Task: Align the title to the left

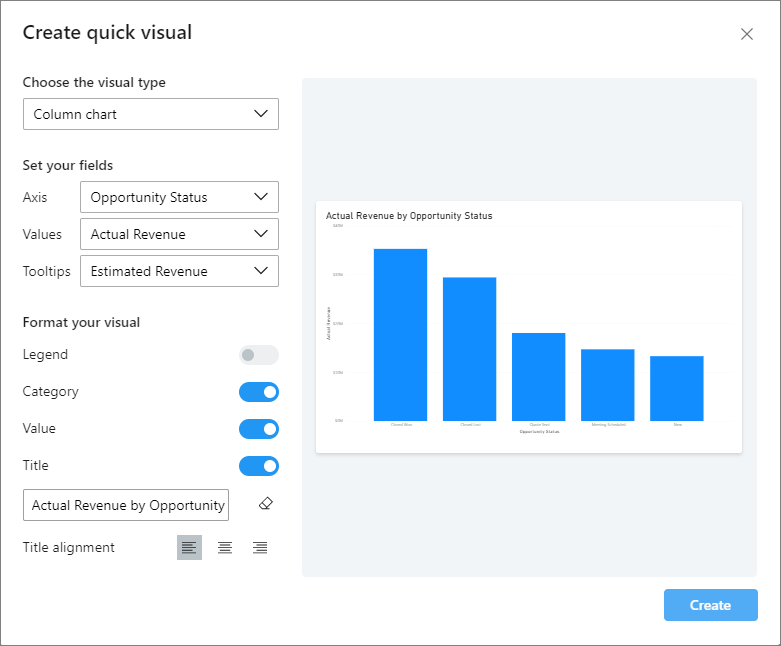Action: coord(189,547)
